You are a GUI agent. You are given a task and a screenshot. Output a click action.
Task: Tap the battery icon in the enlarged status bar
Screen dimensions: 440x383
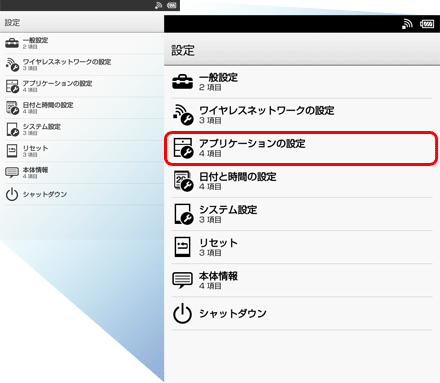(427, 24)
